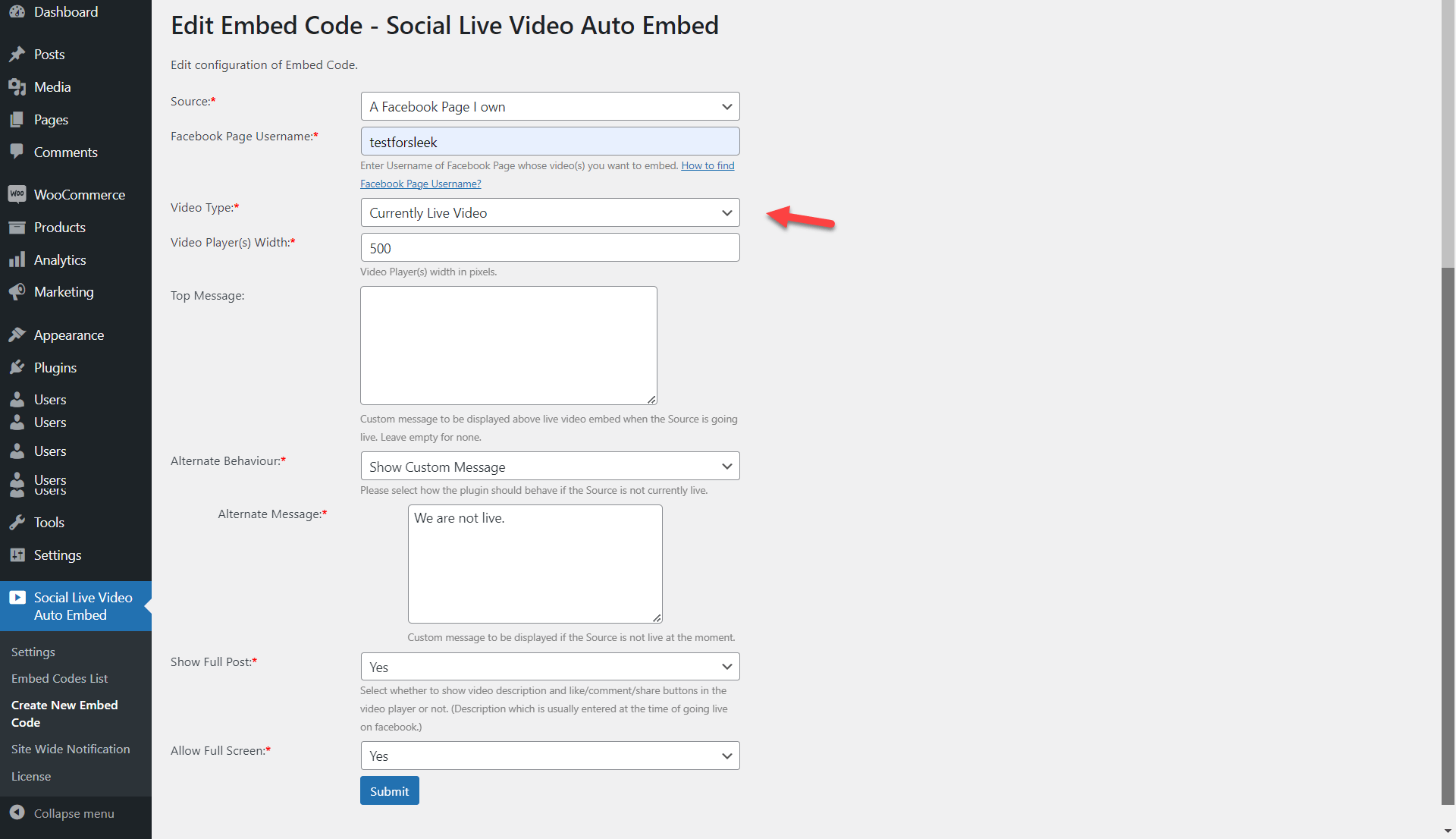Click the Posts pushpin icon
Viewport: 1456px width, 839px height.
(x=17, y=55)
